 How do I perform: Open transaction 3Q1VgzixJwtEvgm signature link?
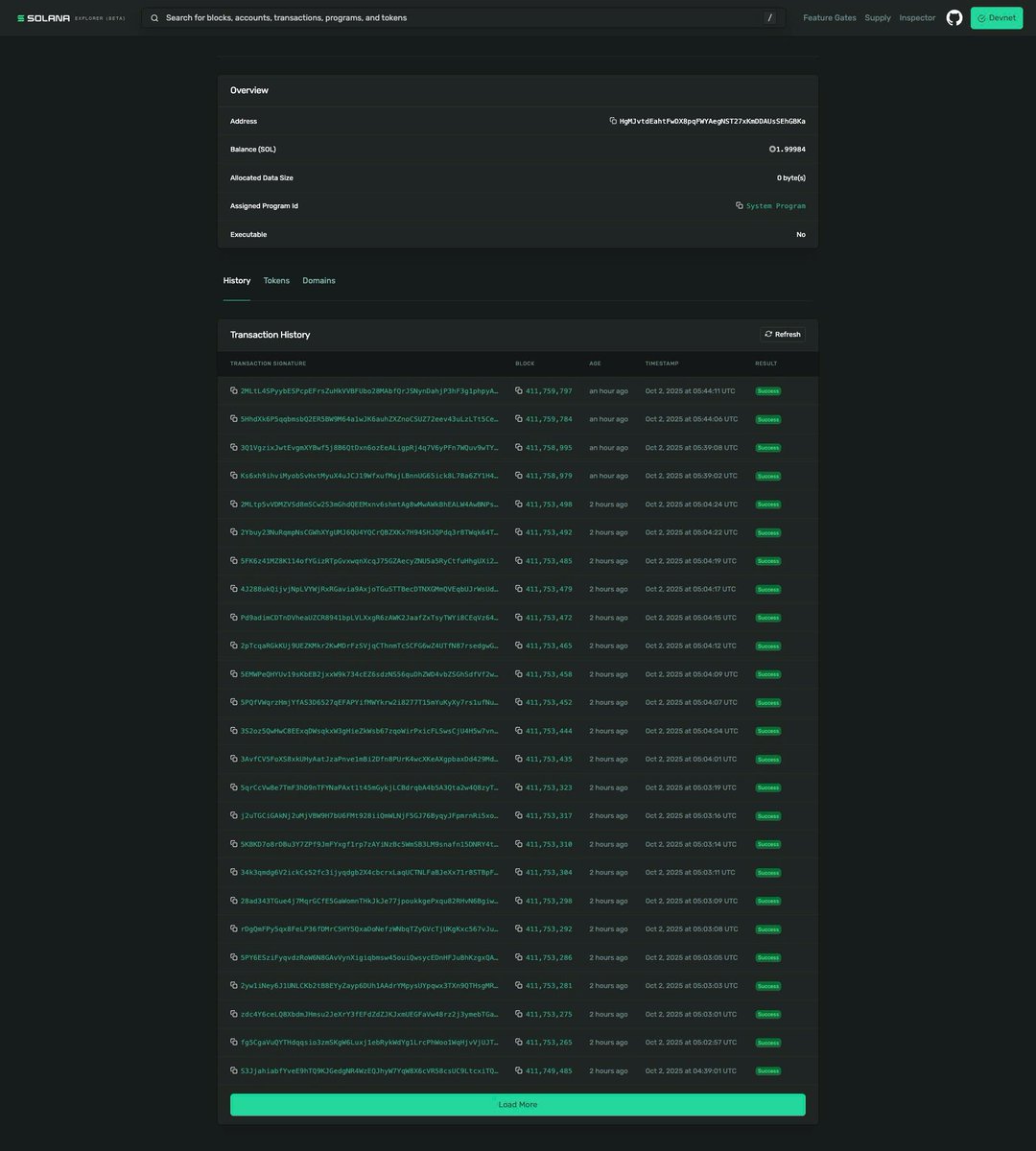369,448
